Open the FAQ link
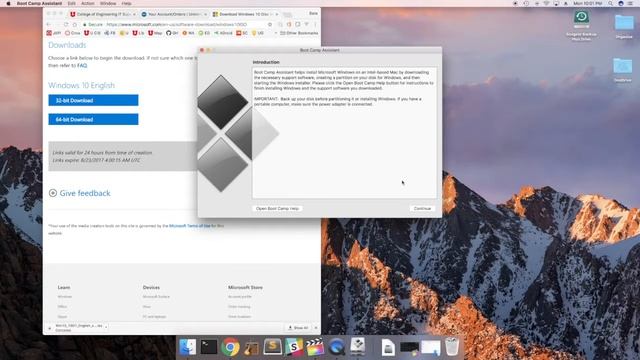The image size is (640, 360). pos(82,65)
